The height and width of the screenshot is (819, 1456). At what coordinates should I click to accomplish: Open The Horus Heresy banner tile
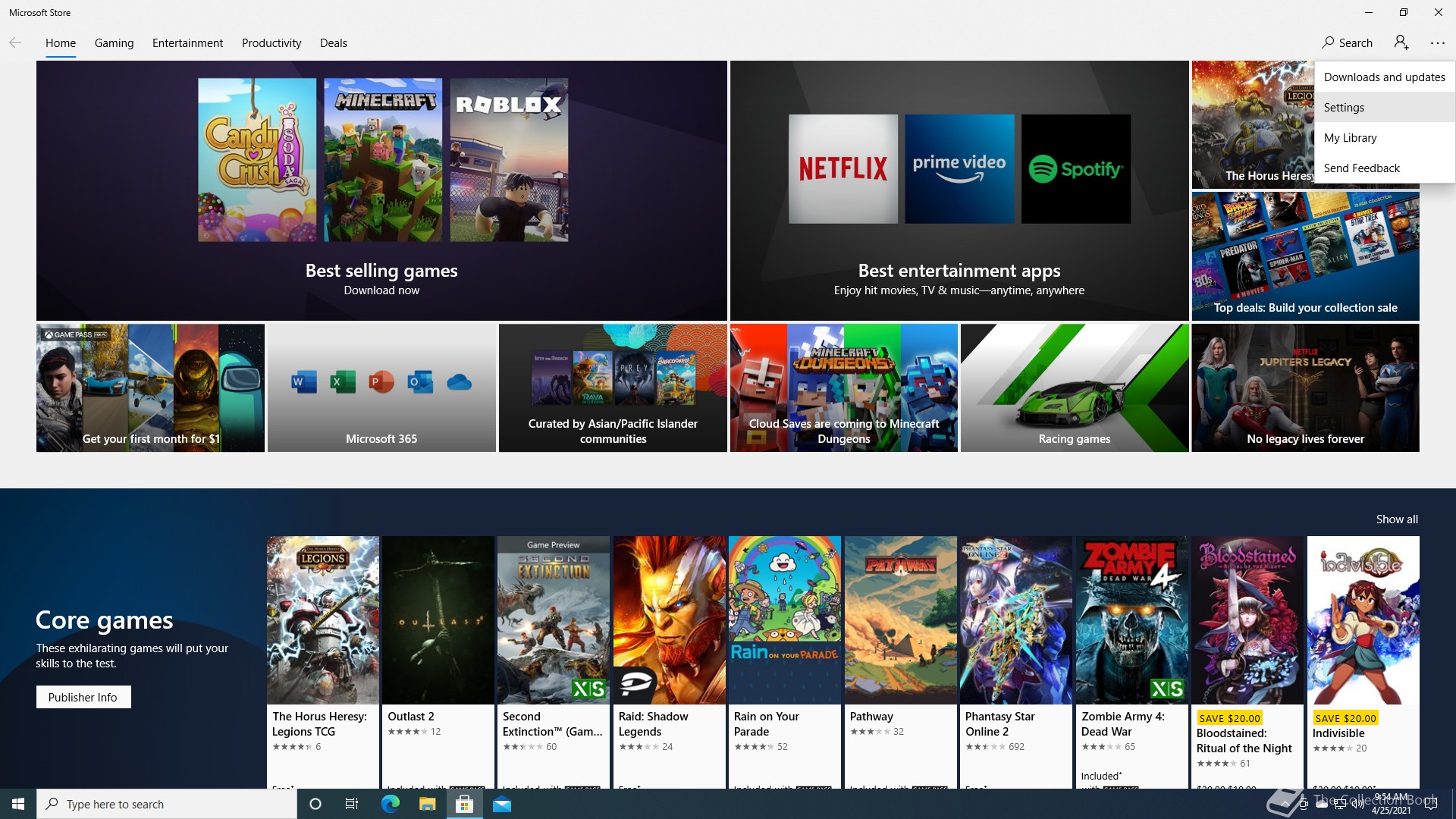click(x=1253, y=125)
